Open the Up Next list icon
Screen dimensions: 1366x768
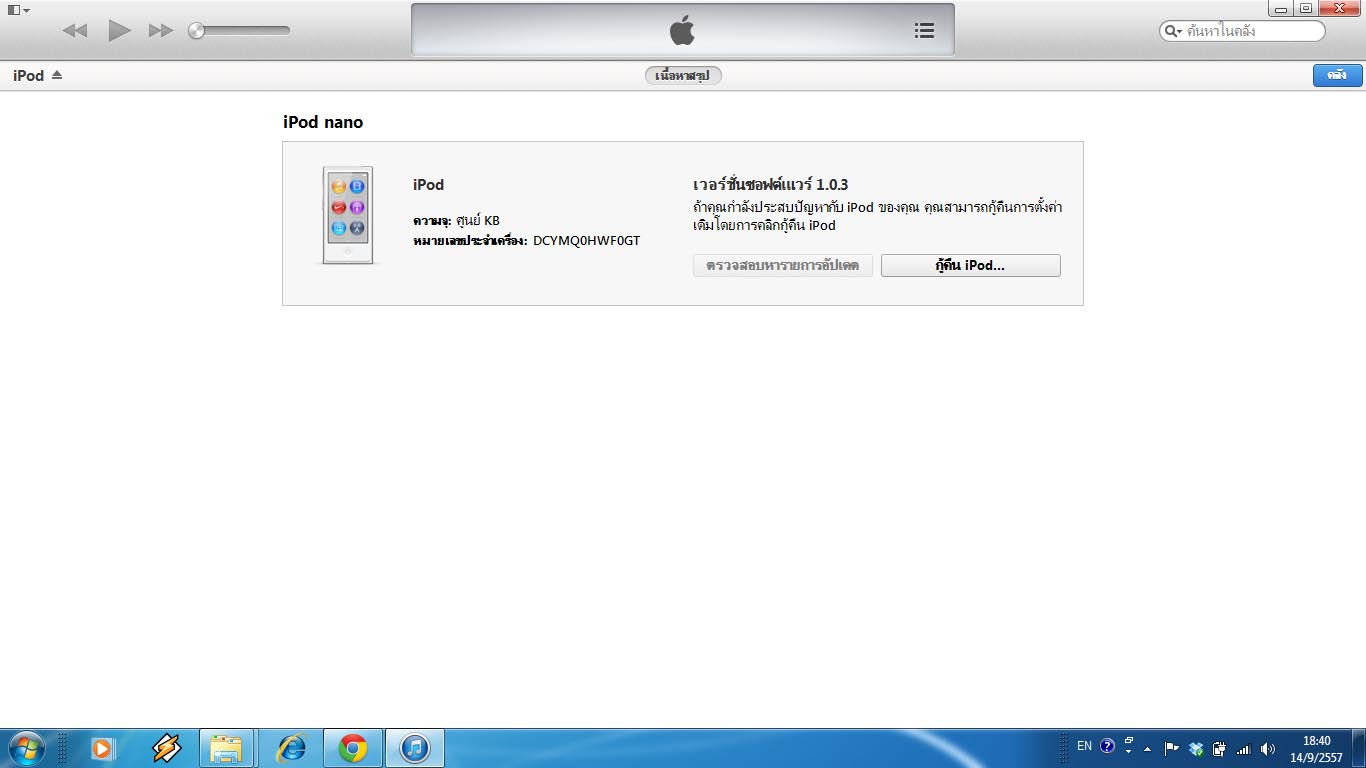click(x=925, y=31)
